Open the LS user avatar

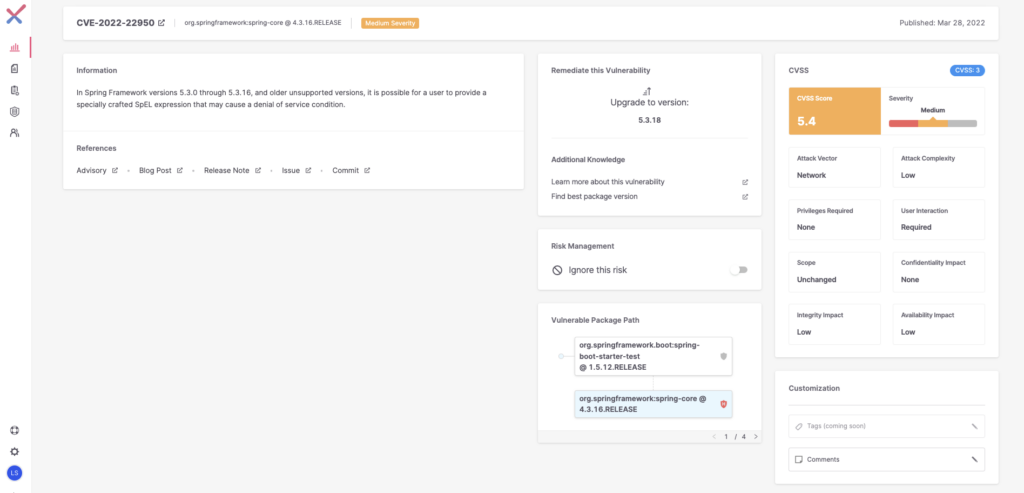(15, 472)
